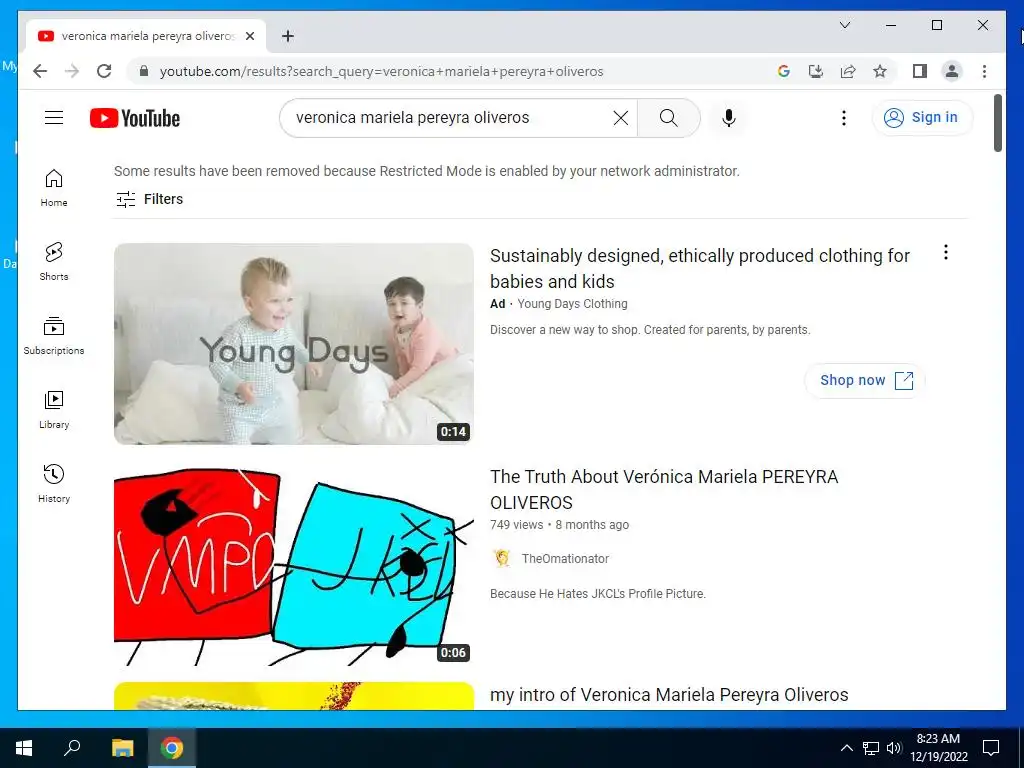The height and width of the screenshot is (768, 1024).
Task: Click the YouTube logo
Action: click(135, 118)
